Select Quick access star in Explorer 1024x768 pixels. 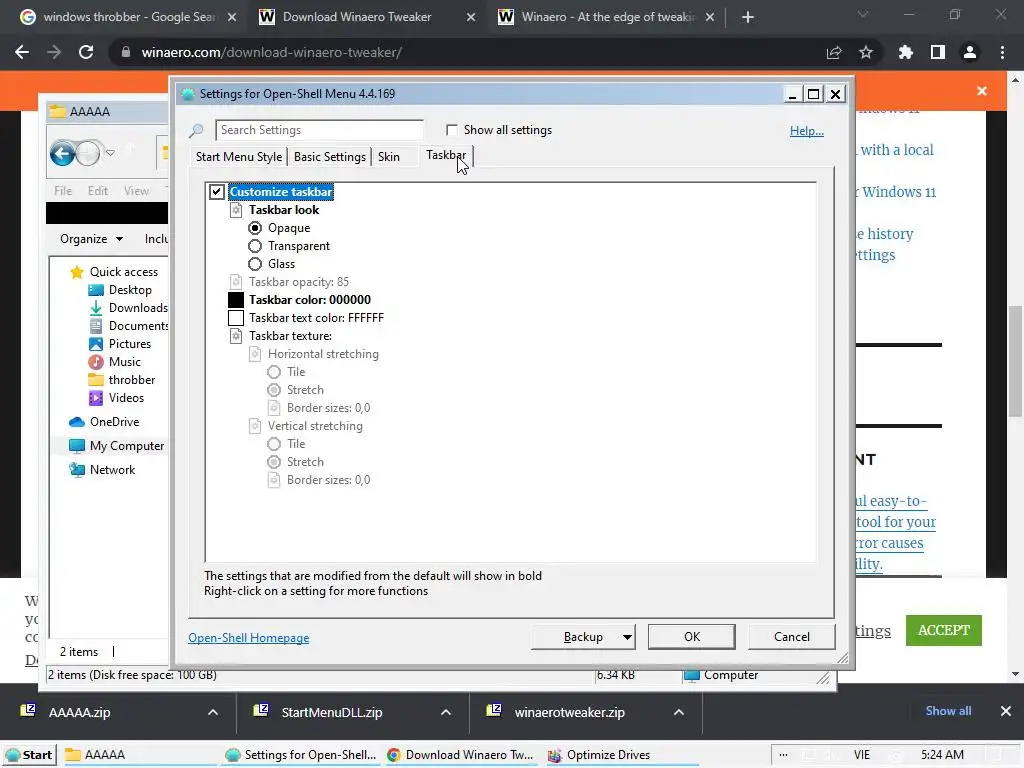(77, 272)
